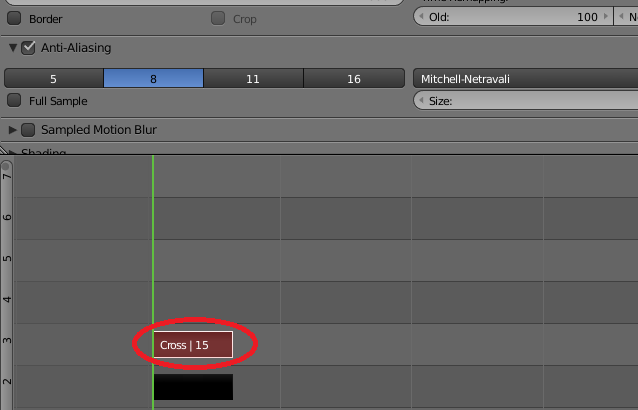Select the Cross | 15 effect strip
Viewport: 638px width, 410px height.
(193, 345)
